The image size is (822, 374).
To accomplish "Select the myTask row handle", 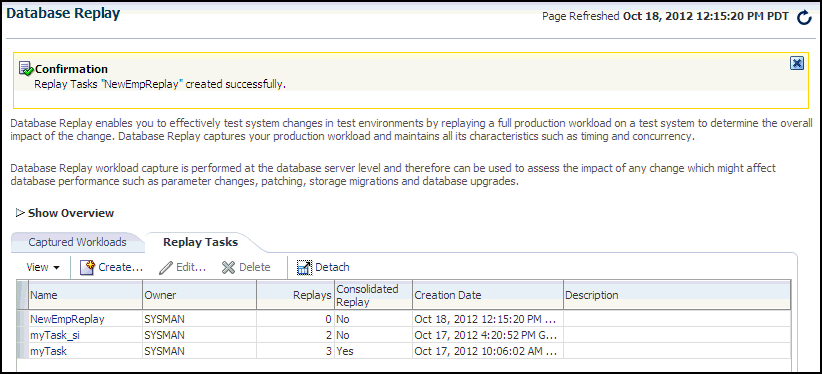I will tap(23, 351).
